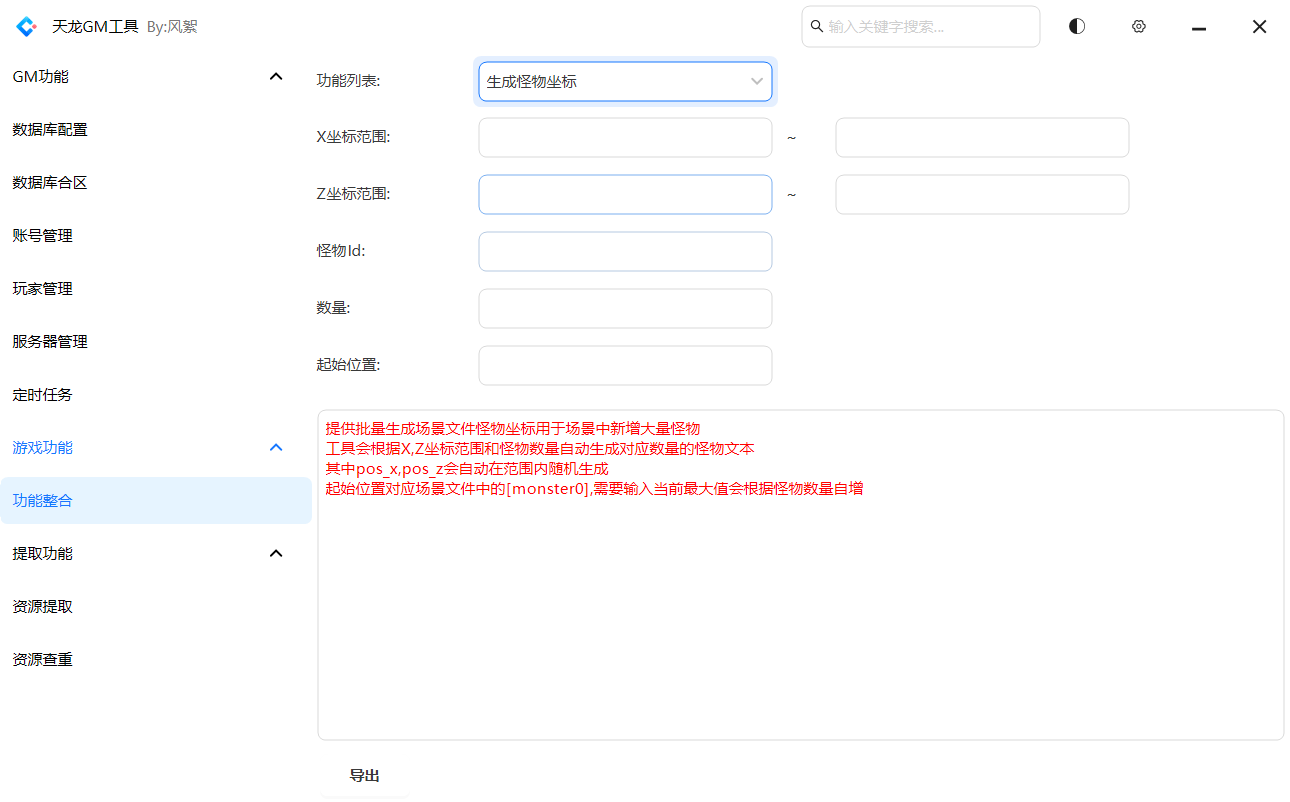This screenshot has width=1290, height=802.
Task: Click the 怪物Id input field
Action: point(625,252)
